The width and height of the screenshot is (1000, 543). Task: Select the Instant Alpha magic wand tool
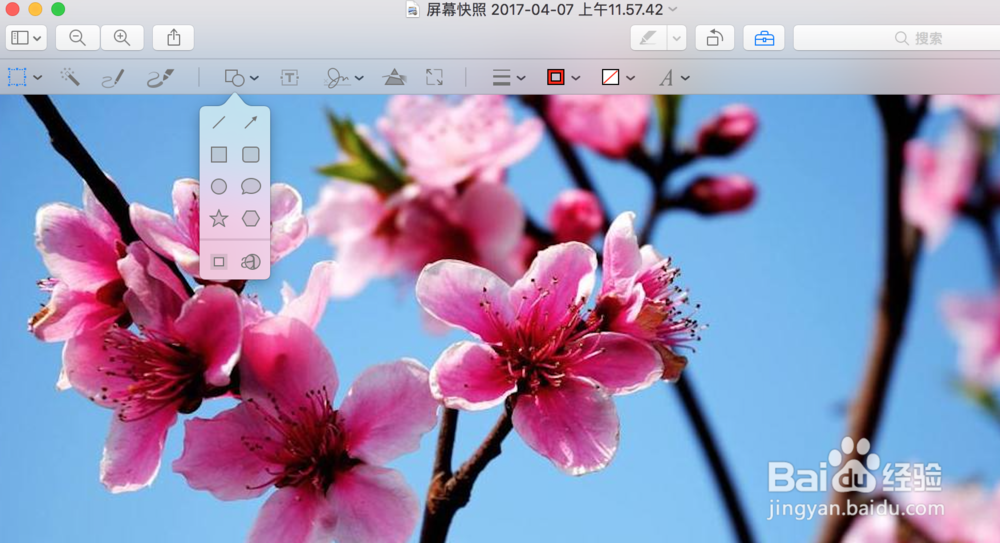tap(70, 77)
